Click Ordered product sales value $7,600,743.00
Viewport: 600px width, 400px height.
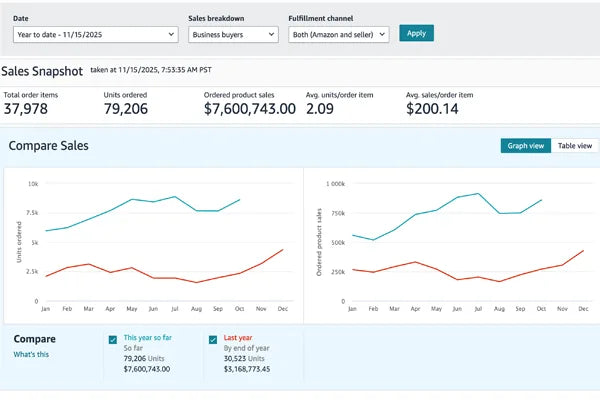[x=250, y=109]
